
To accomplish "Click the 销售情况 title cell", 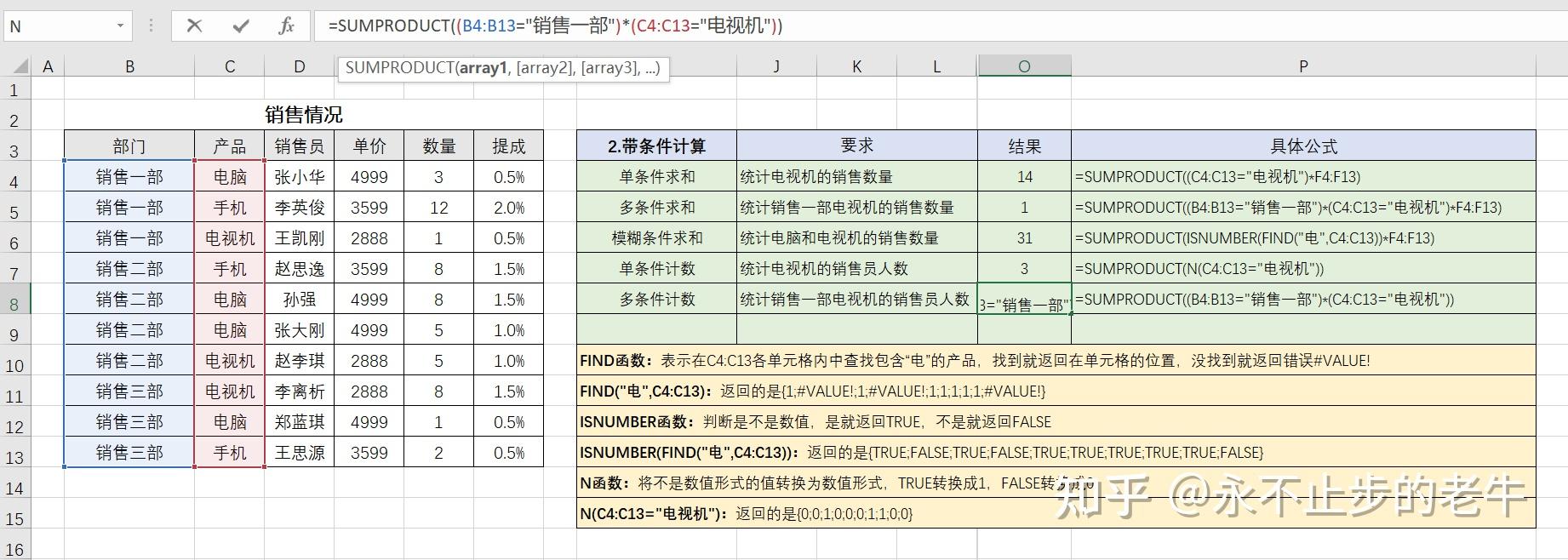I will click(303, 115).
